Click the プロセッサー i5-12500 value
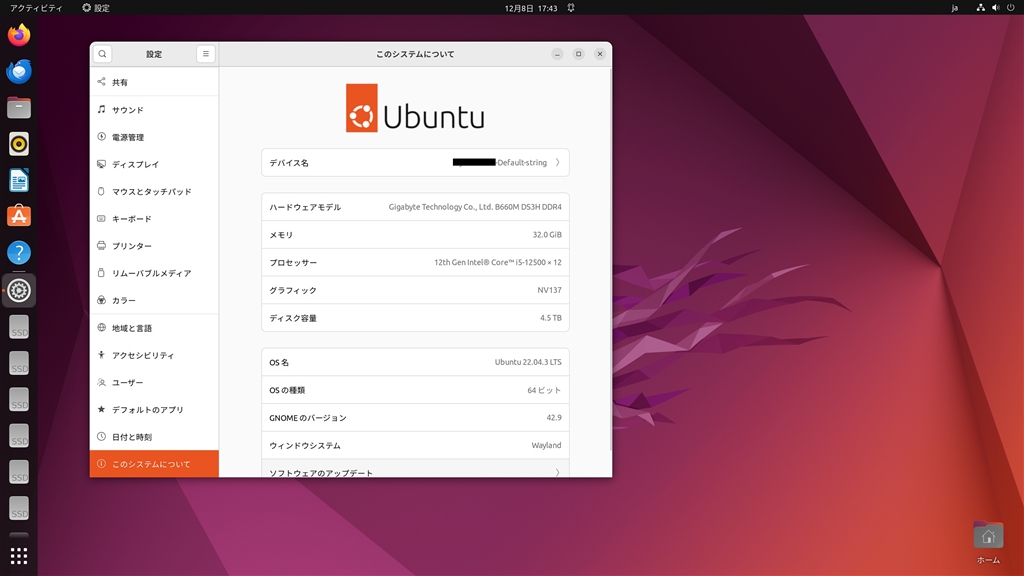The image size is (1024, 576). click(498, 263)
